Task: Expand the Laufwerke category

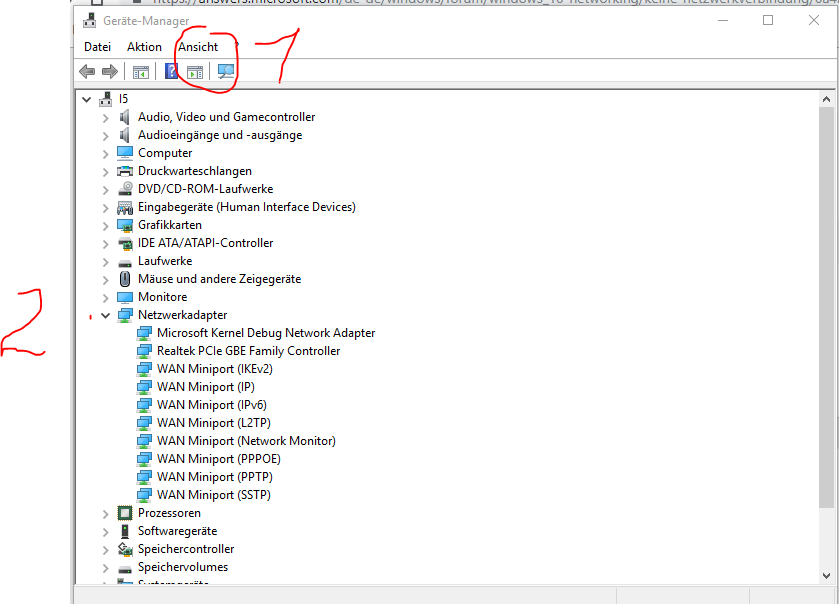Action: coord(105,262)
